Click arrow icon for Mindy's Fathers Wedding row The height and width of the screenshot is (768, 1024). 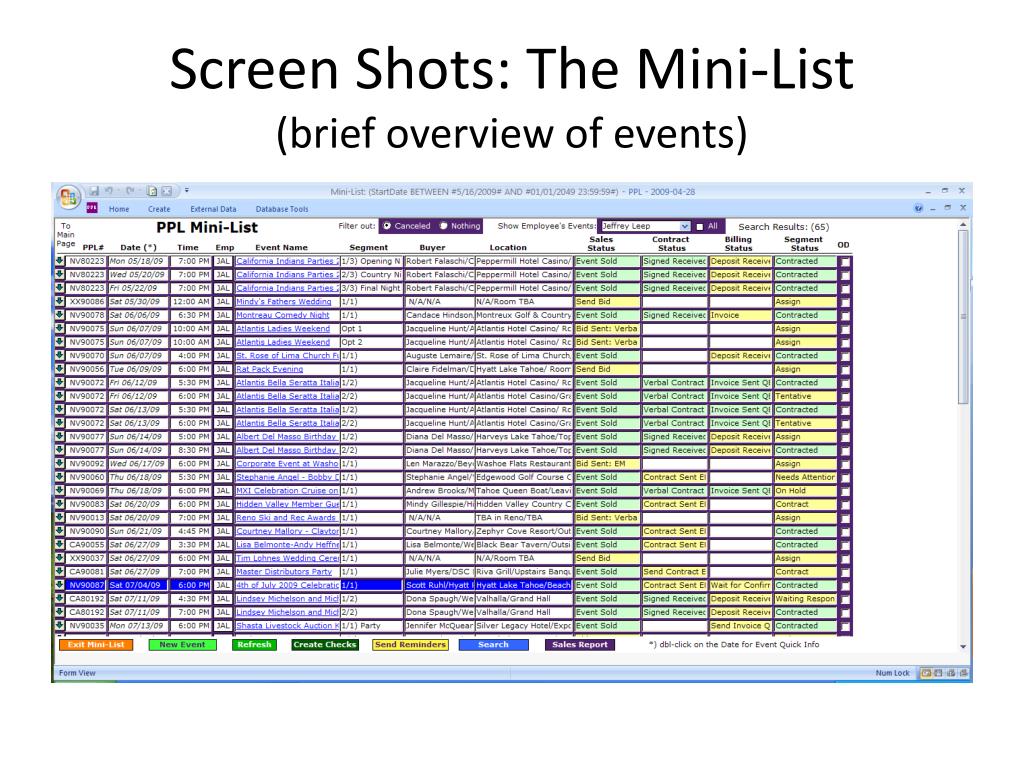tap(59, 301)
